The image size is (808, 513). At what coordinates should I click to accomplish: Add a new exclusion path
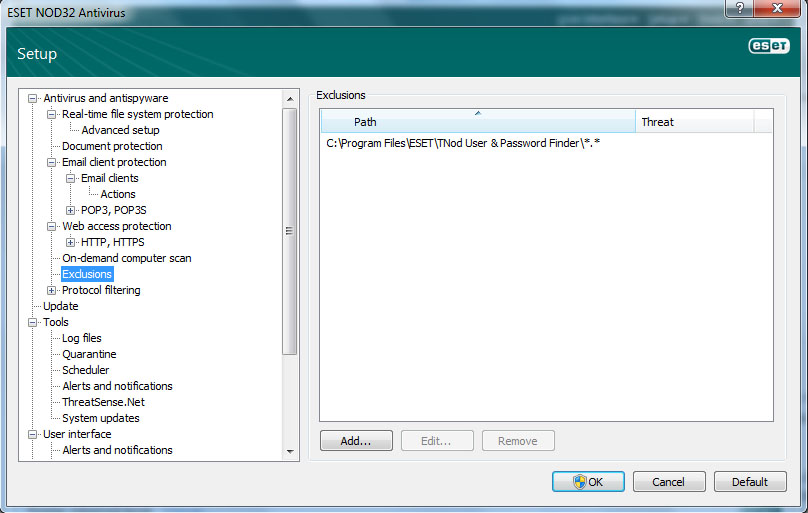(356, 441)
